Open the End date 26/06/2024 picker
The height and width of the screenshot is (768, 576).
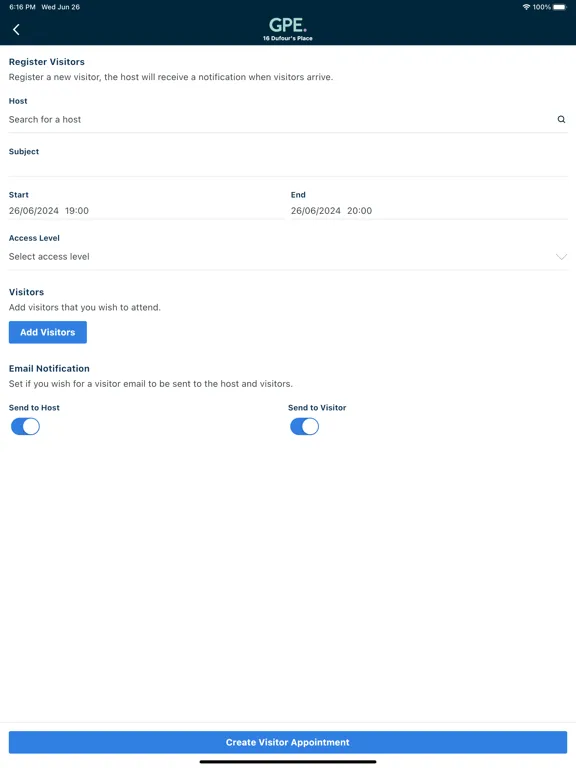click(x=316, y=211)
